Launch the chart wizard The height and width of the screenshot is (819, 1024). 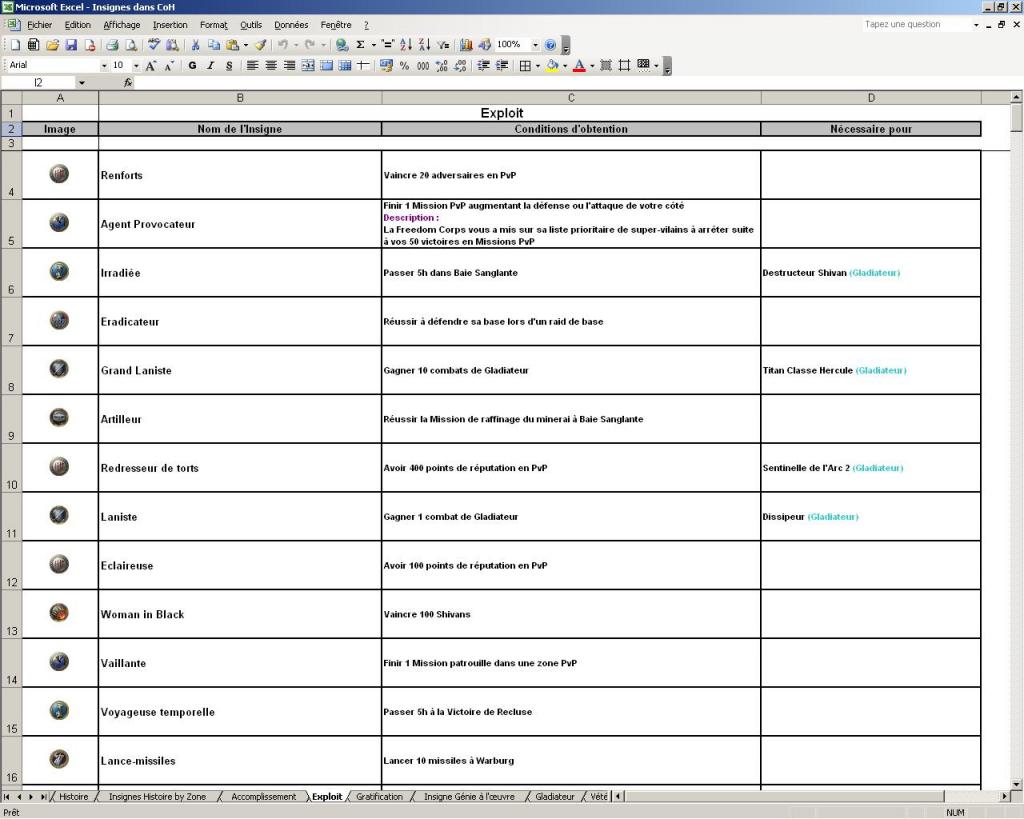click(466, 45)
